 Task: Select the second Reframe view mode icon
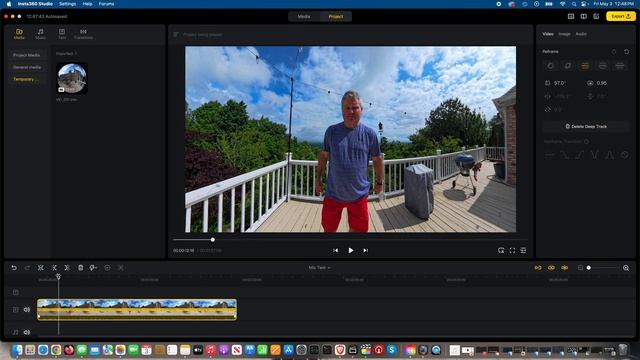(x=568, y=66)
